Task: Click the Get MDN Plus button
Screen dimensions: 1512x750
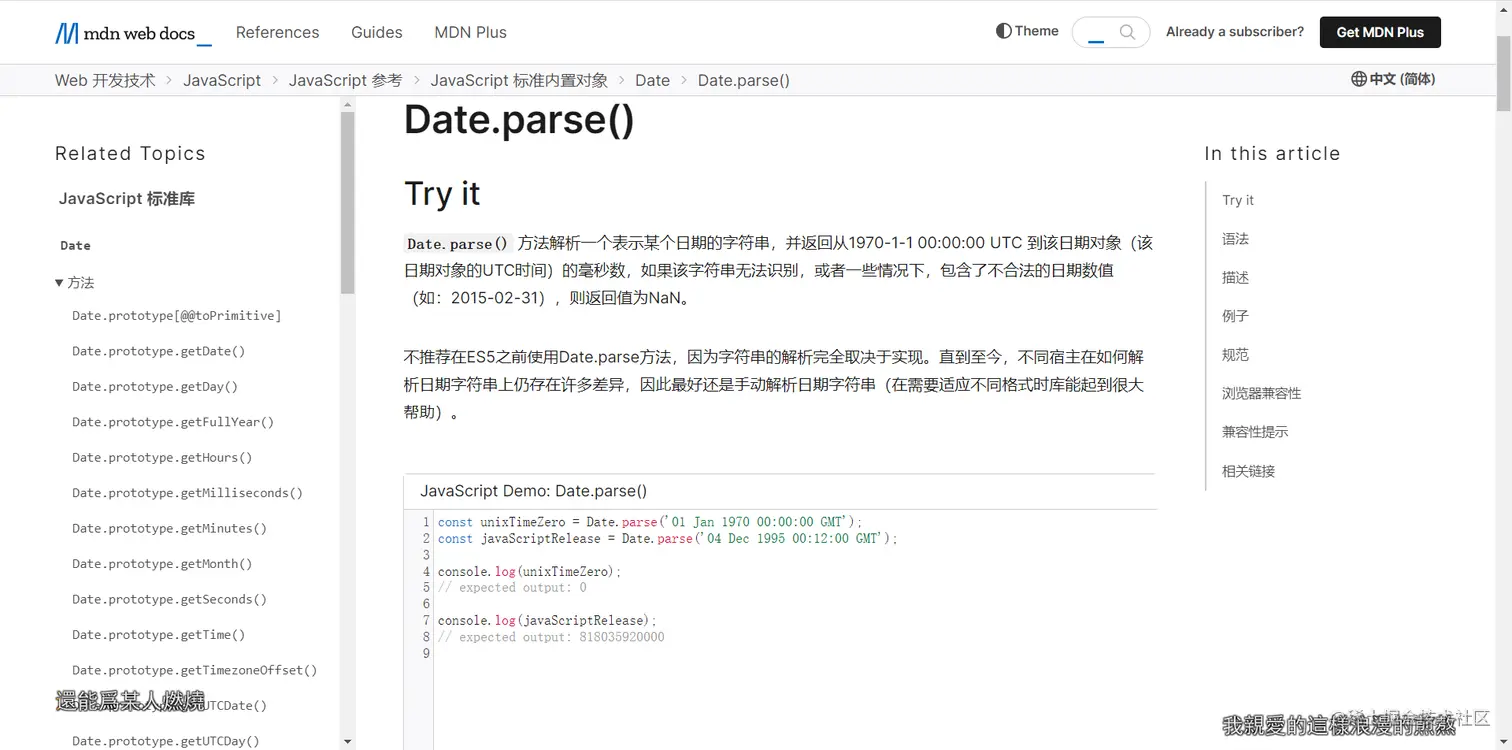Action: coord(1380,32)
